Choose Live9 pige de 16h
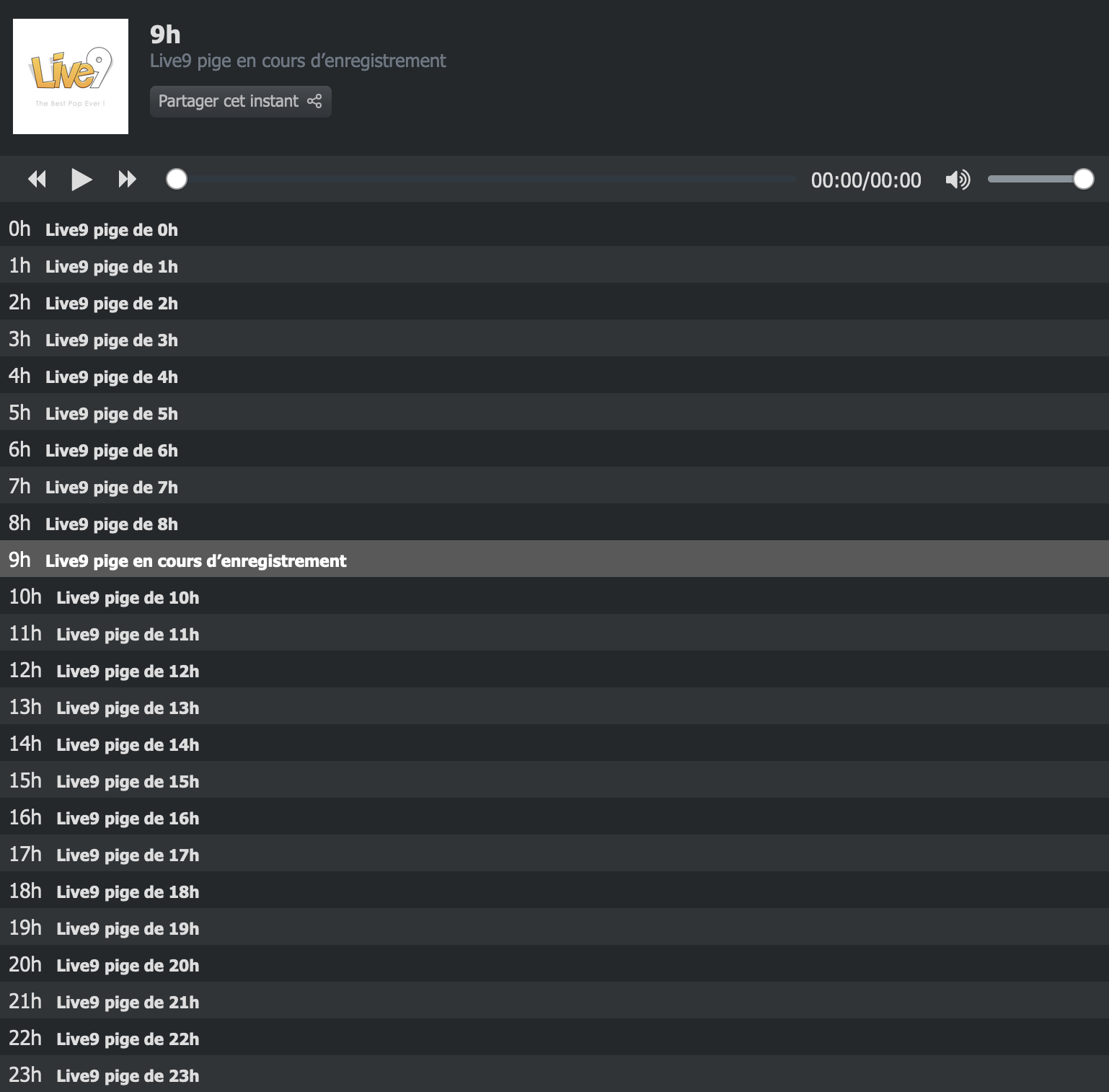 tap(554, 816)
